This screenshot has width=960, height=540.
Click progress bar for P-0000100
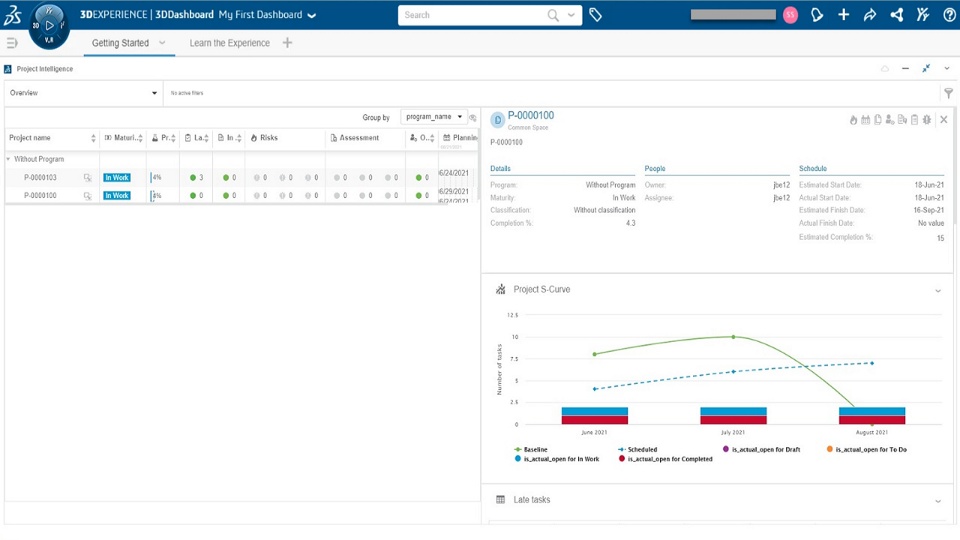pyautogui.click(x=156, y=196)
